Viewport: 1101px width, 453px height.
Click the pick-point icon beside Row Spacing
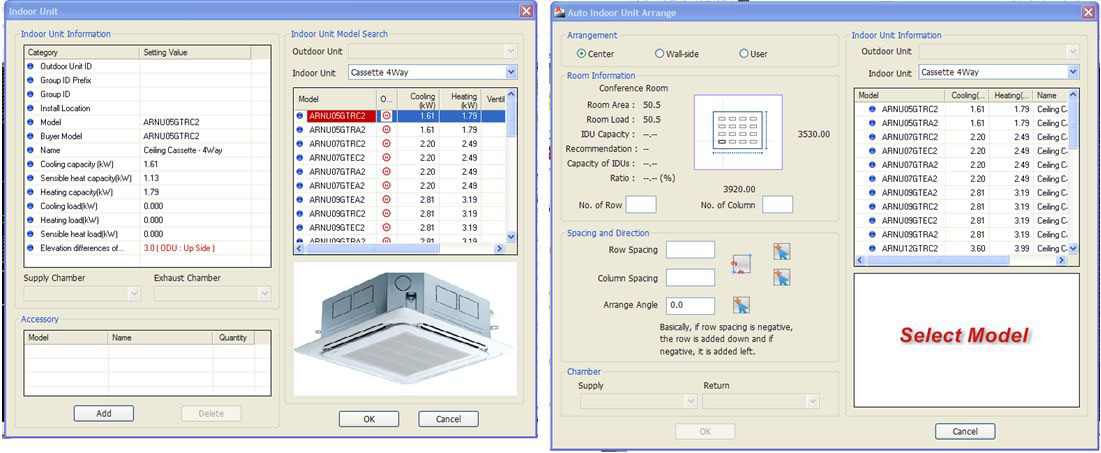click(781, 252)
